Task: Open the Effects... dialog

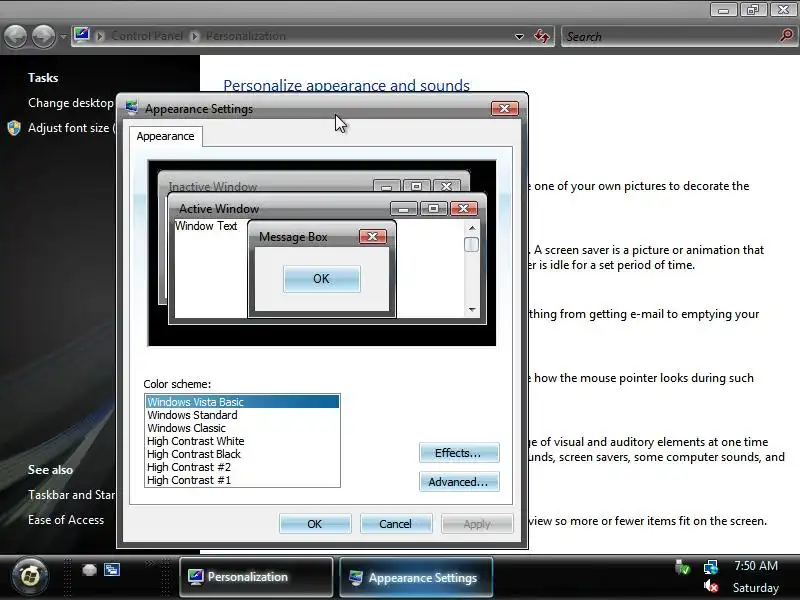Action: click(459, 453)
